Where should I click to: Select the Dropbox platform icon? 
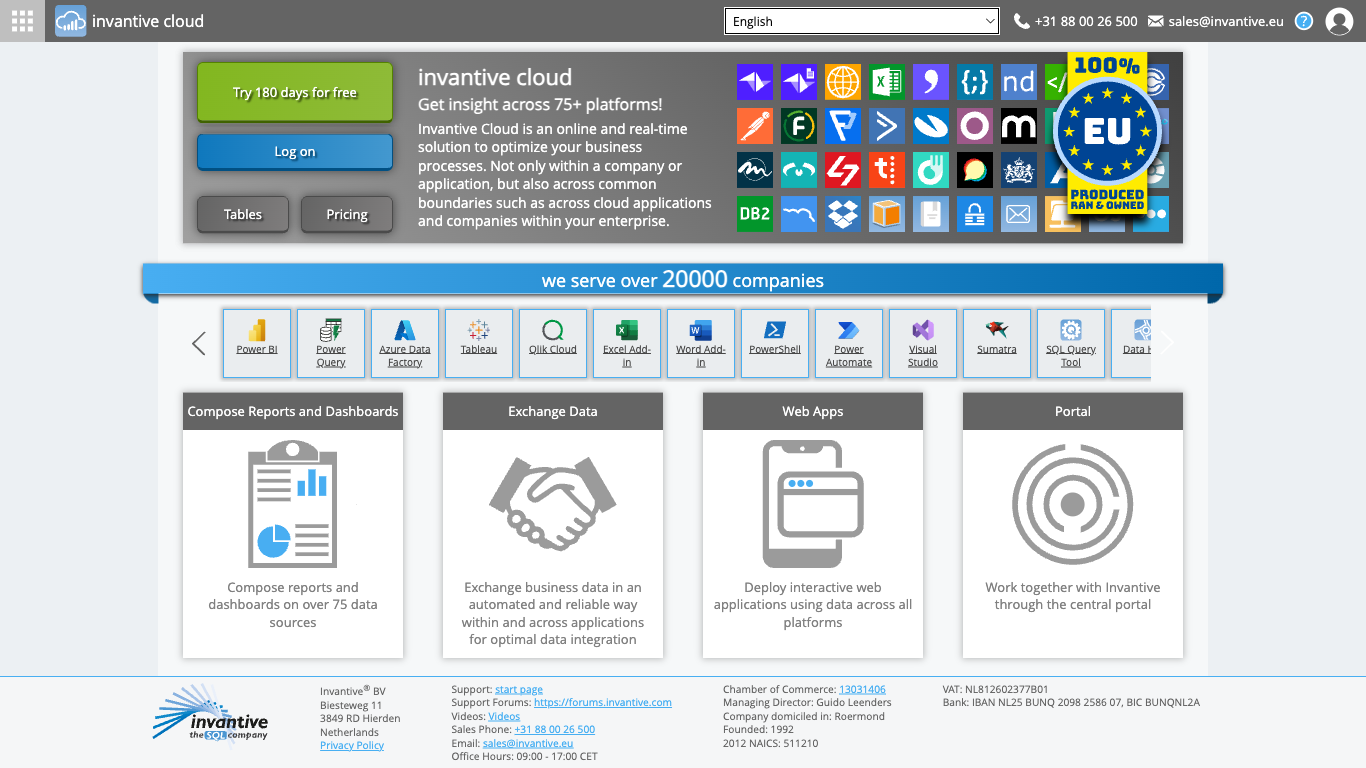843,214
